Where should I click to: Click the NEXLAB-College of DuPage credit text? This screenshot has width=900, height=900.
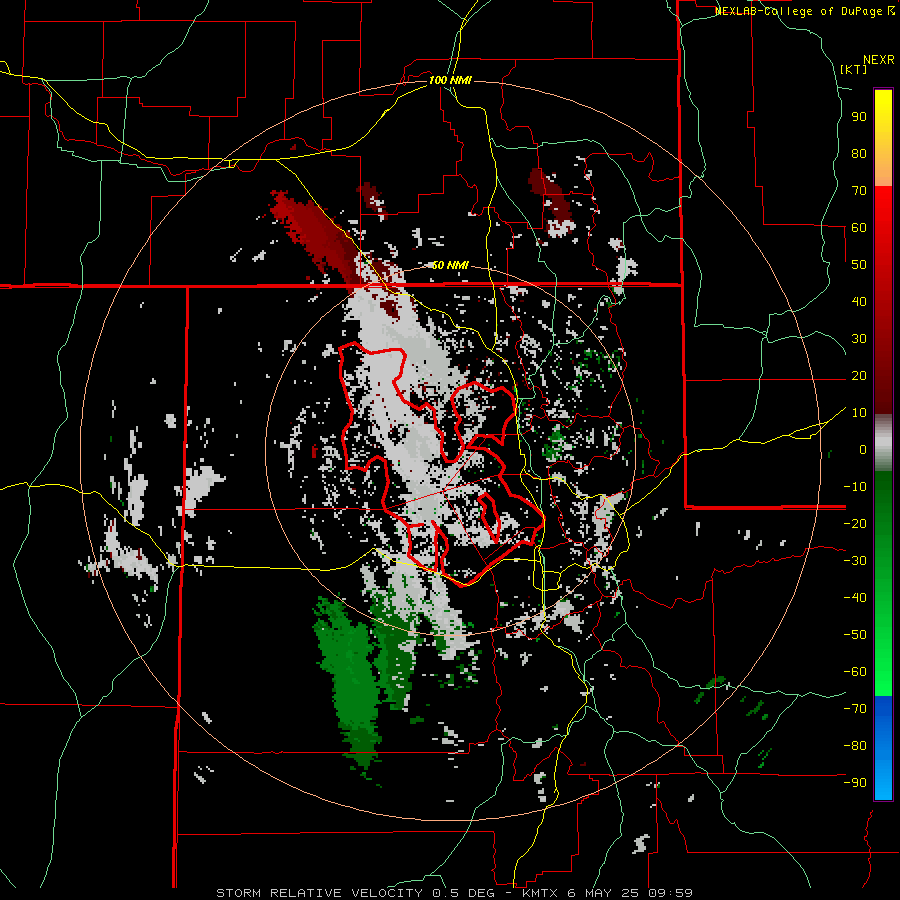point(804,11)
